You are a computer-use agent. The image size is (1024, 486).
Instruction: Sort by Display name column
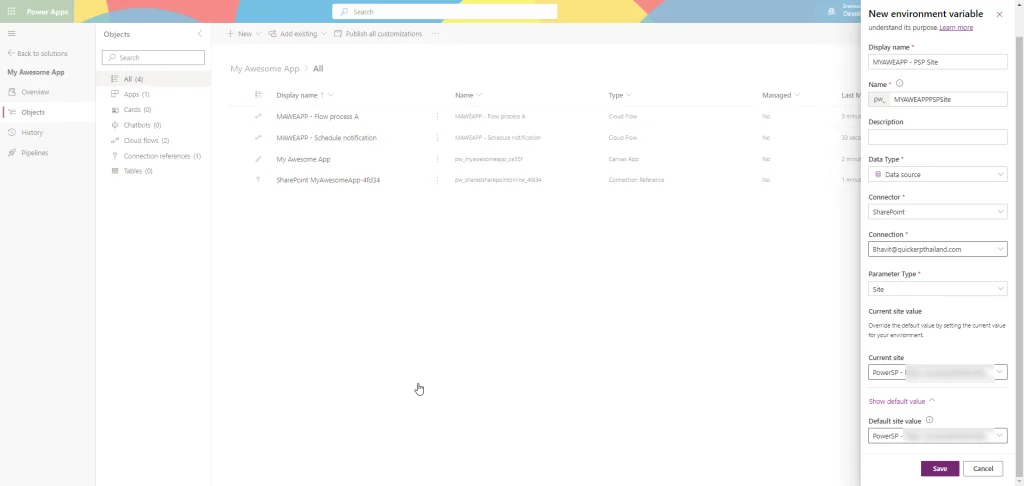305,95
